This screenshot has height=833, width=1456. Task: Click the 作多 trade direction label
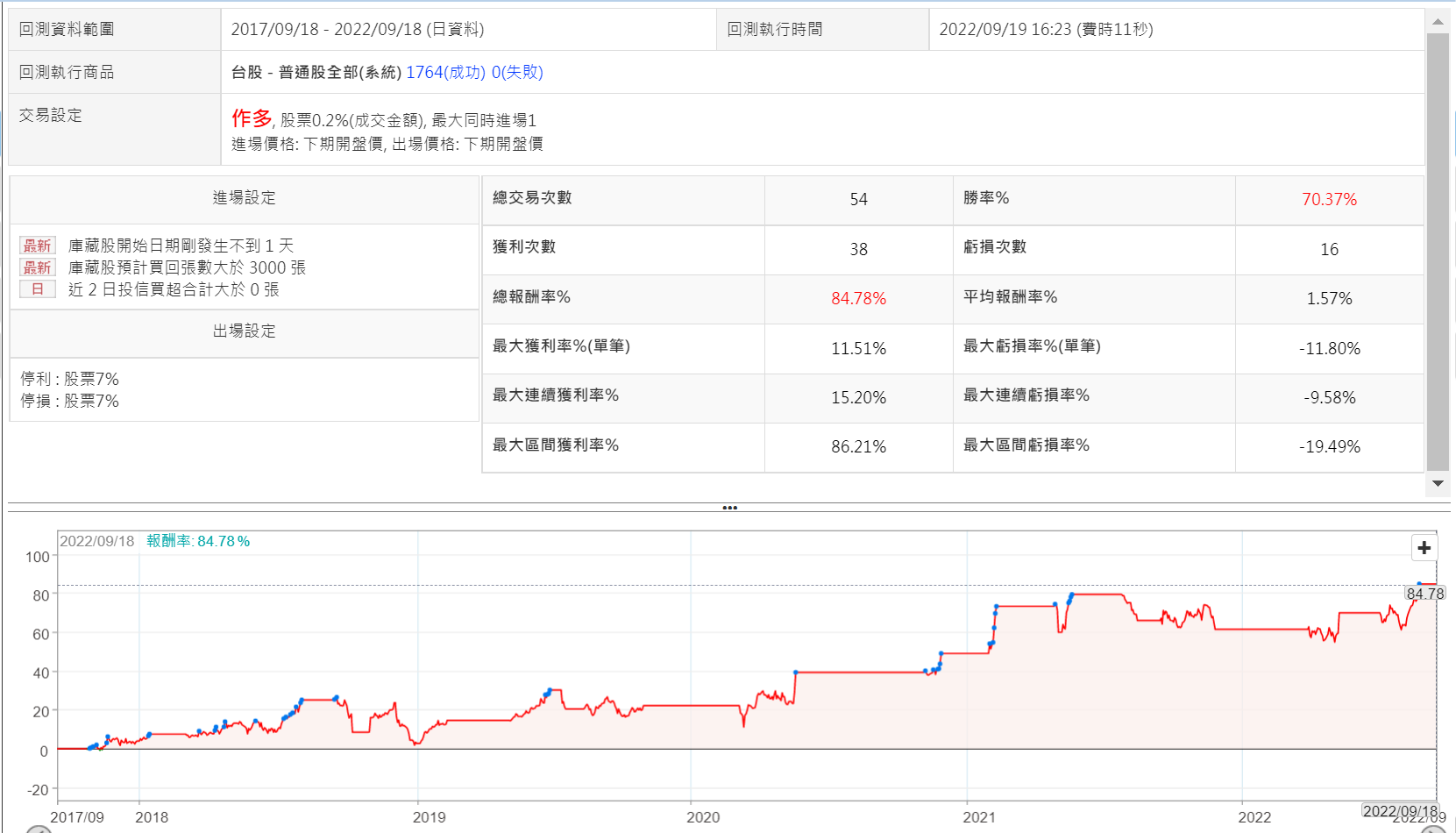(x=252, y=118)
